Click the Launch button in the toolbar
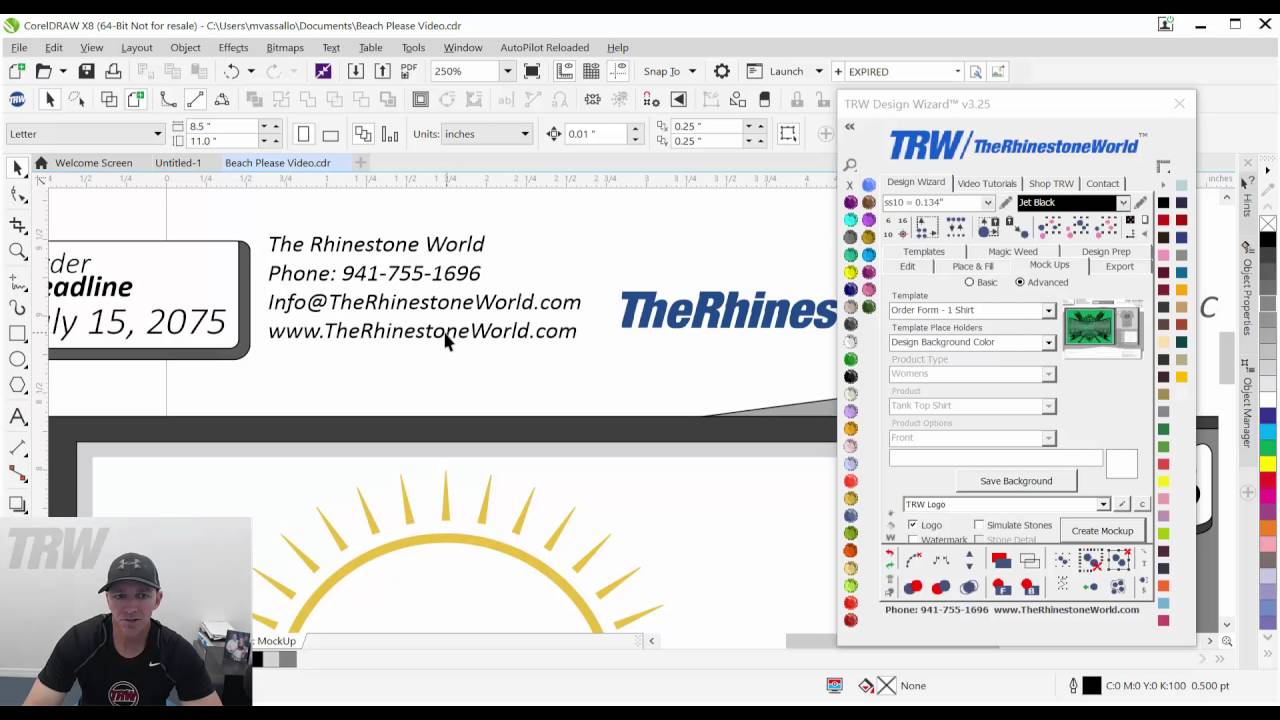The image size is (1280, 720). click(x=785, y=71)
